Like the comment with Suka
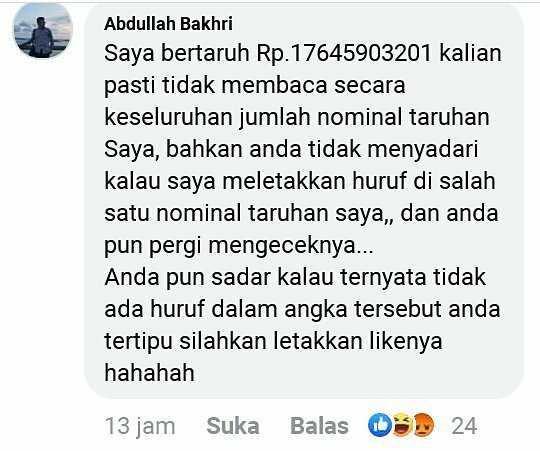 coord(233,426)
